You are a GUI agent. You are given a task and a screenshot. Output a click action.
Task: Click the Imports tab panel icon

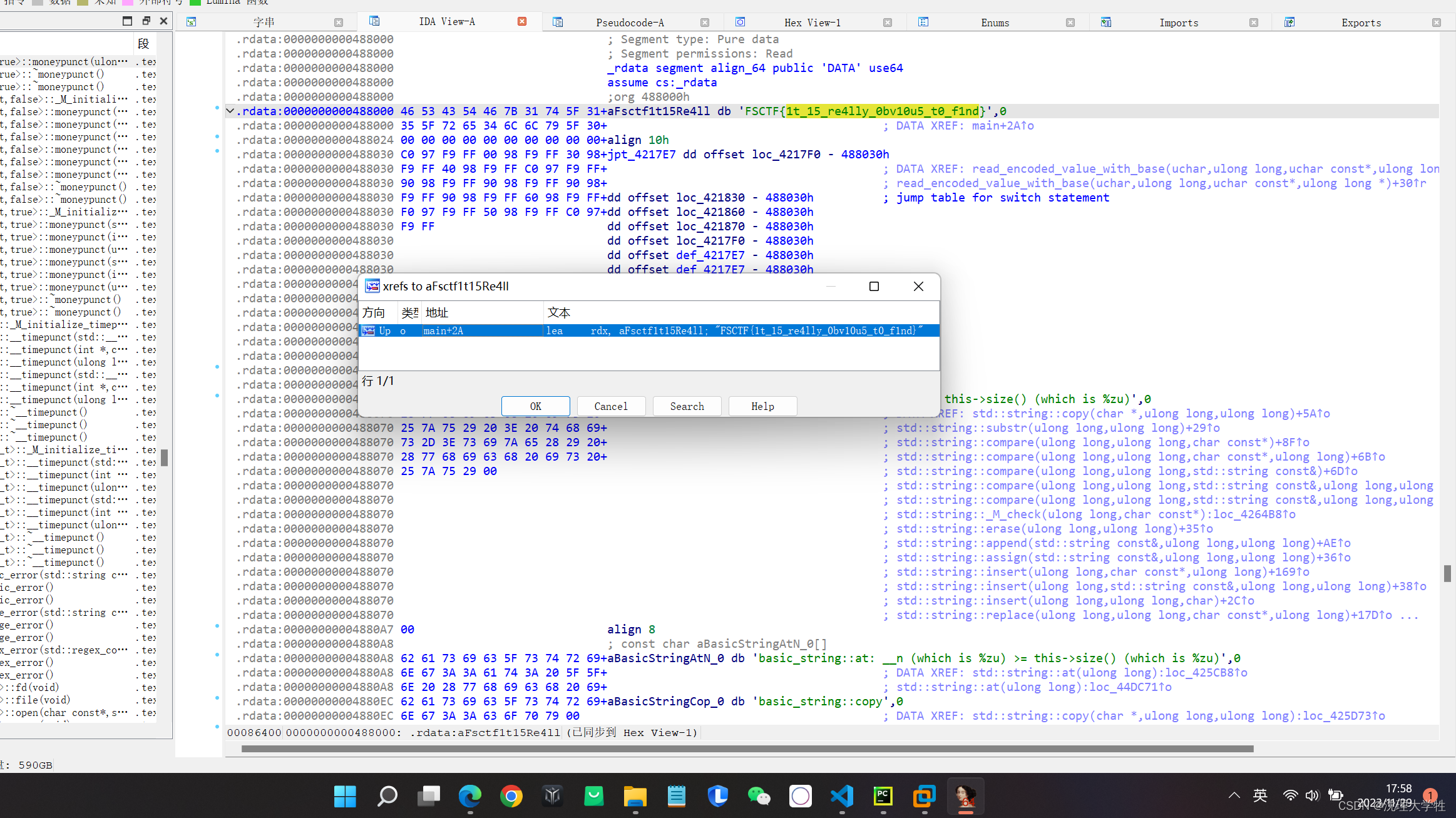point(1106,22)
